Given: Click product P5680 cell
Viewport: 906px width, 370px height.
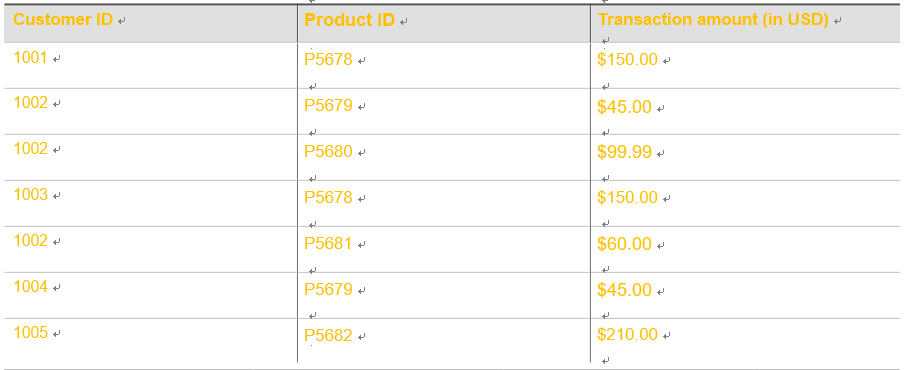Looking at the screenshot, I should click(x=444, y=157).
